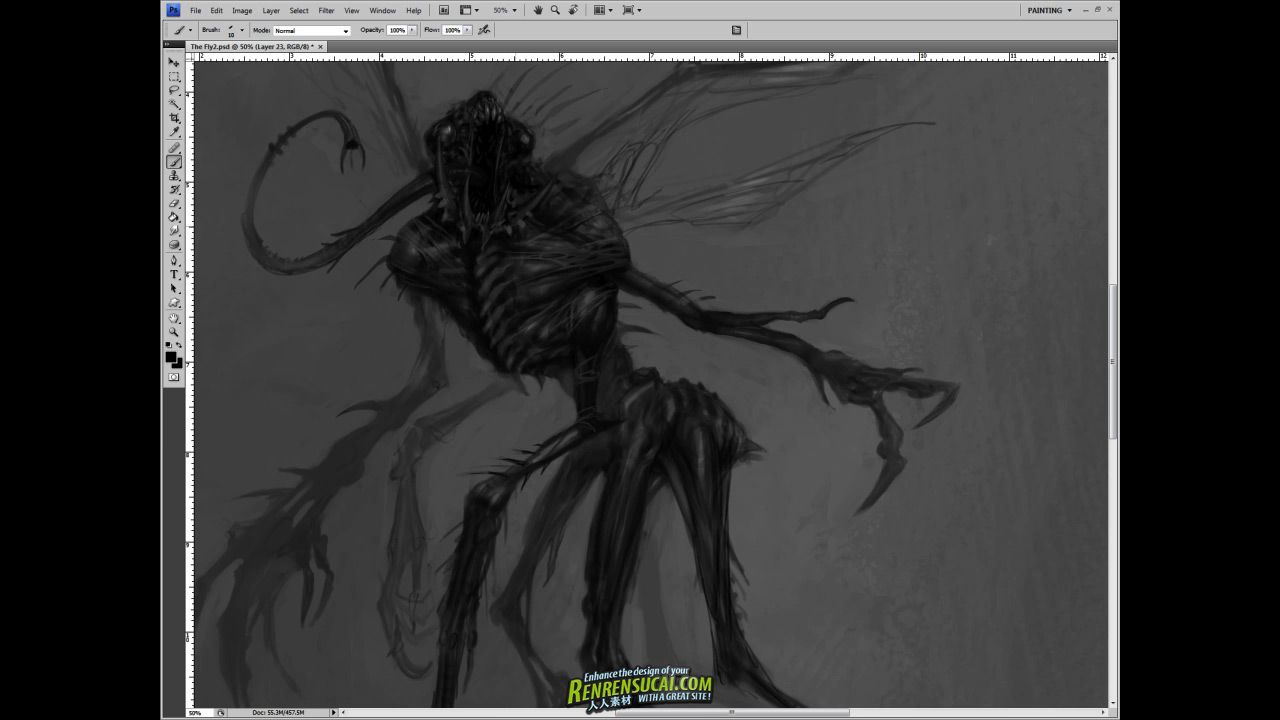Click the foreground color swatch
This screenshot has height=720, width=1280.
click(171, 357)
